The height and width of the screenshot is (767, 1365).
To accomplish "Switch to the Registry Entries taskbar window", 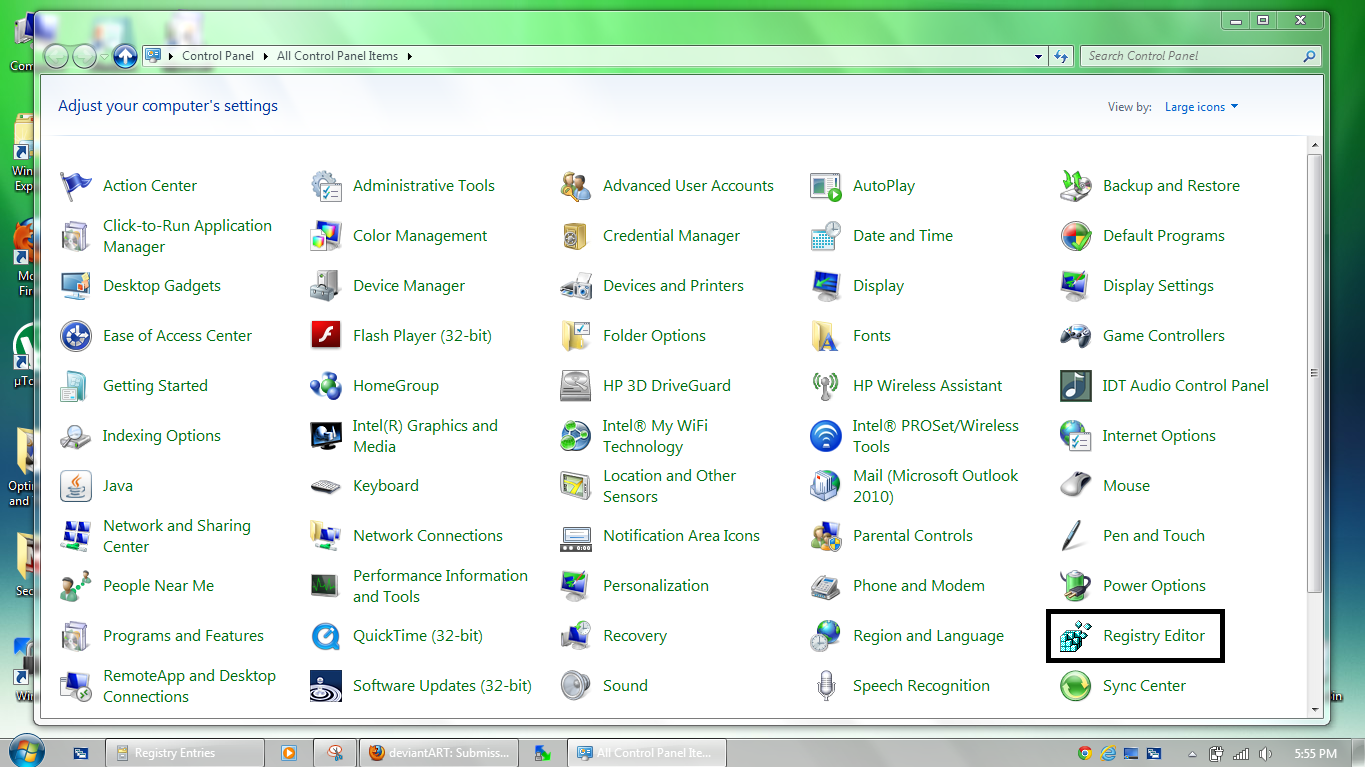I will click(185, 752).
